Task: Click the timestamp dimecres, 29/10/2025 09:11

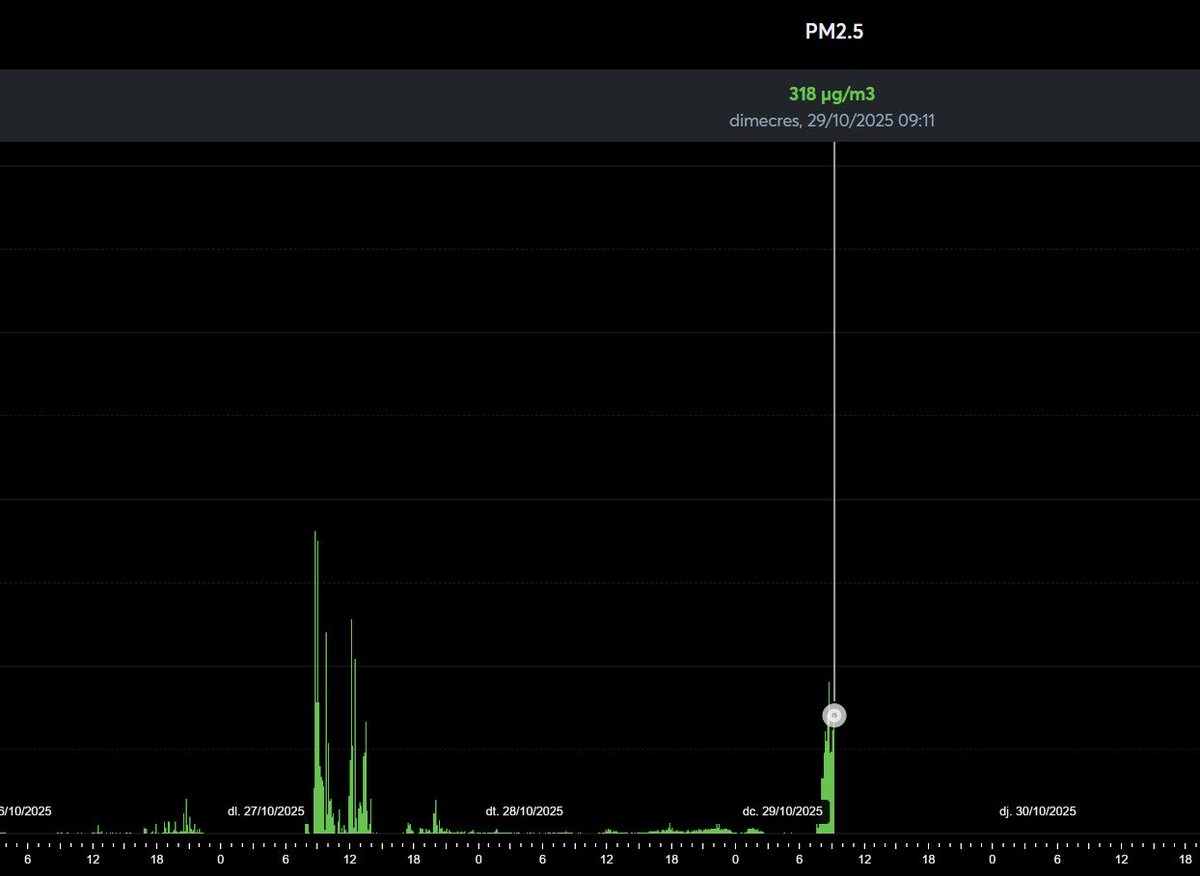Action: [834, 121]
